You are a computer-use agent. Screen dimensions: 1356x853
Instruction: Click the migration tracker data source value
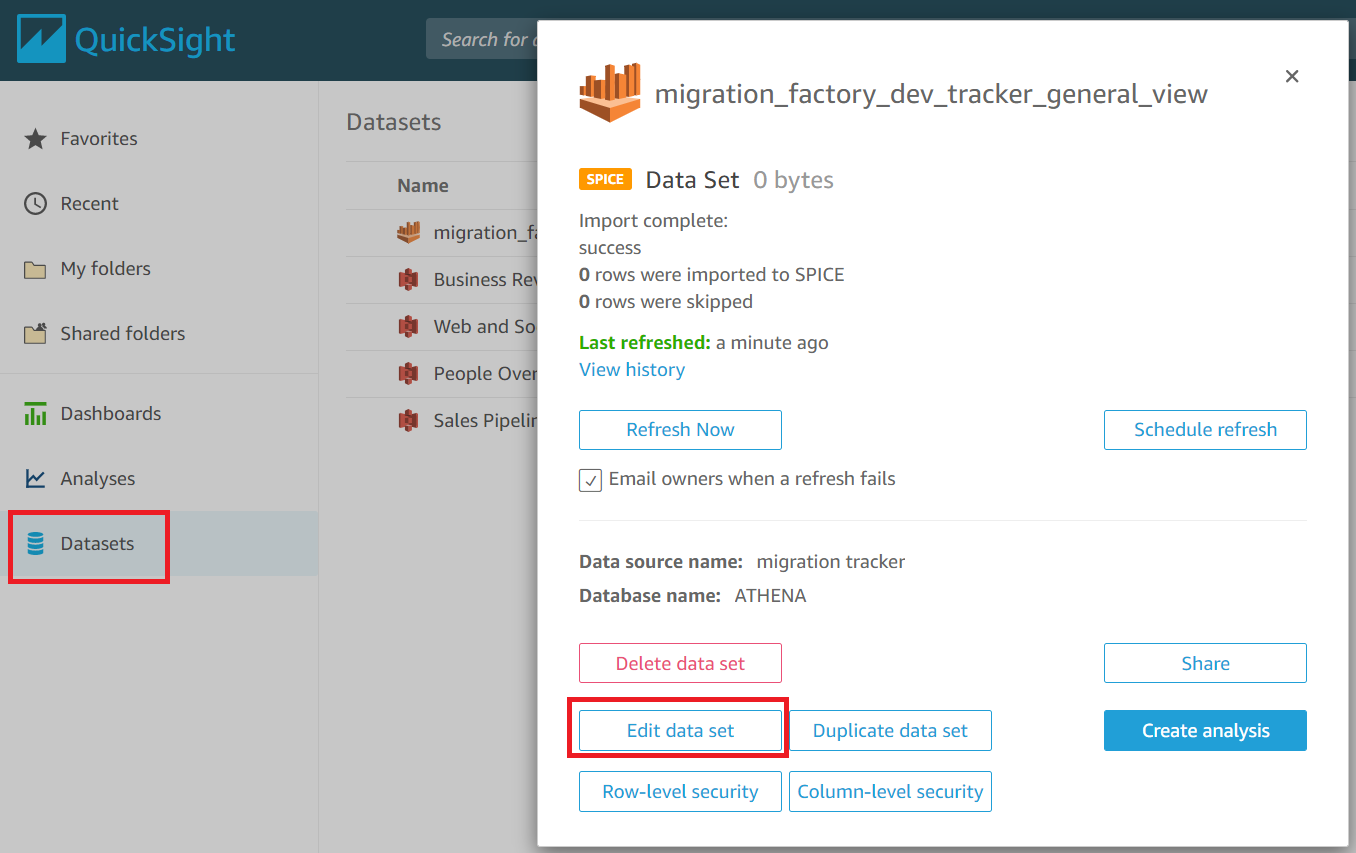tap(830, 562)
